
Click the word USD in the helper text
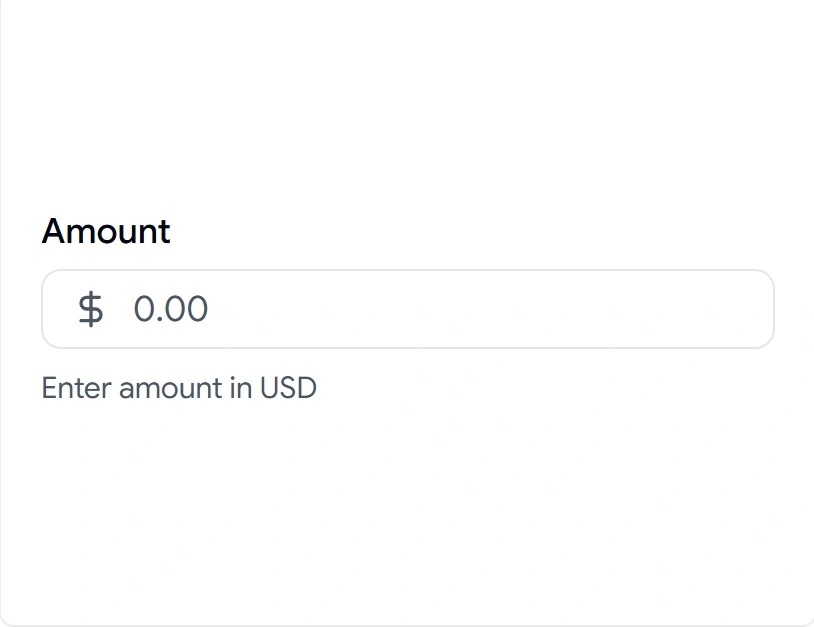point(288,388)
